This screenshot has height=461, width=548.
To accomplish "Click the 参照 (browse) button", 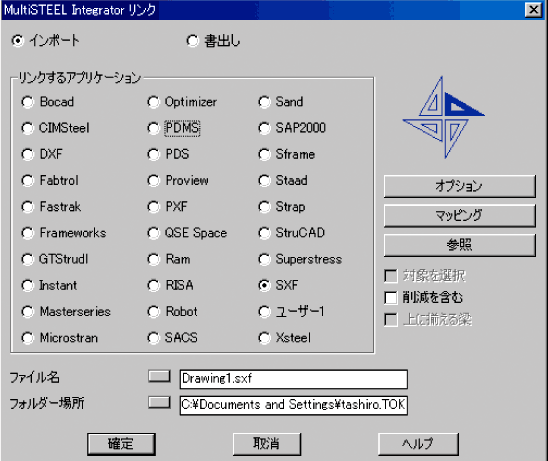I will 460,245.
